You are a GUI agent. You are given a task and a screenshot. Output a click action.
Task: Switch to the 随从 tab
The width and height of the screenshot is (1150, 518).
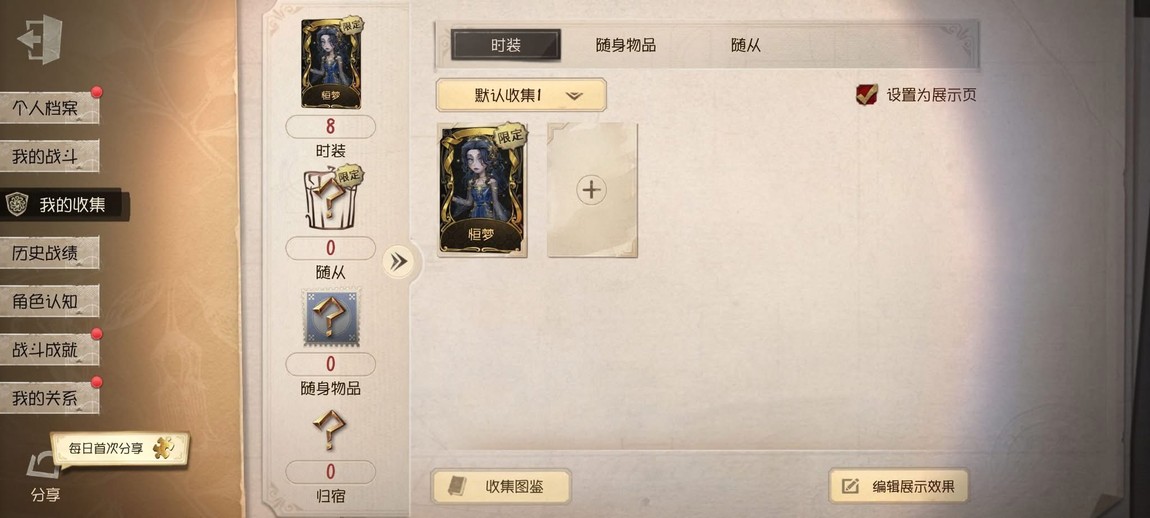point(746,45)
